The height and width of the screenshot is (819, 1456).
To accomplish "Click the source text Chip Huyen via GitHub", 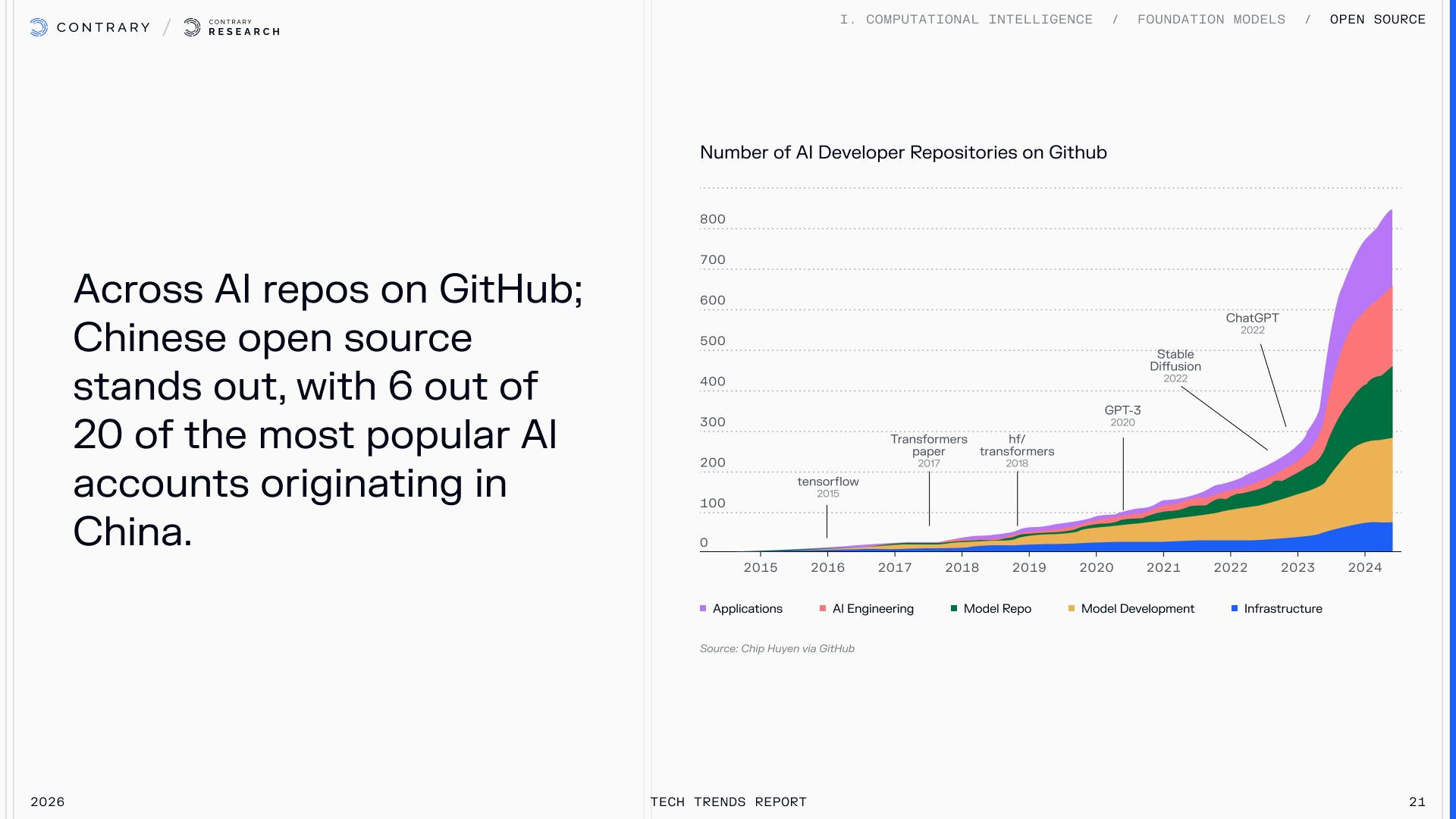I will (x=777, y=648).
